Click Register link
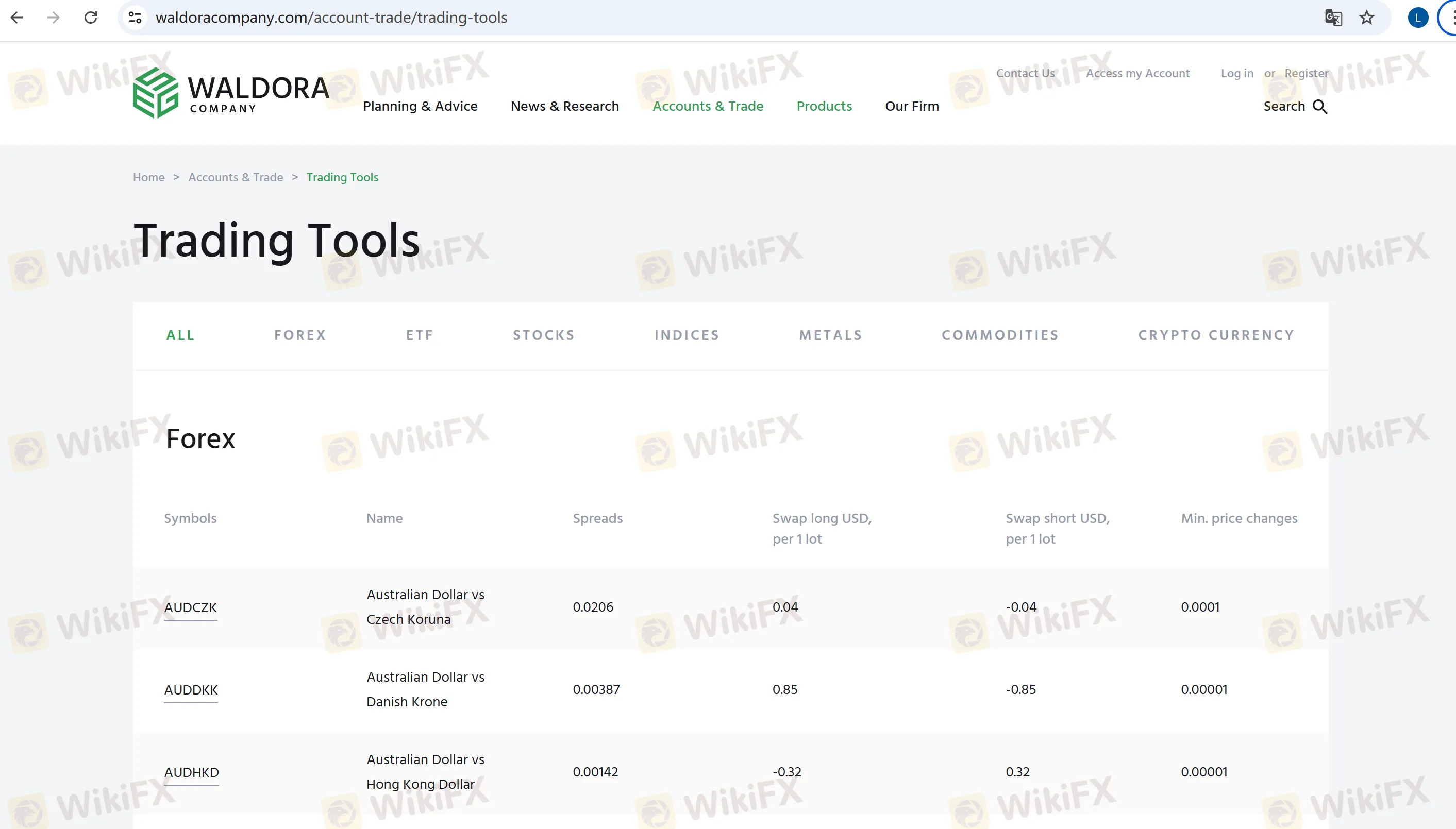The width and height of the screenshot is (1456, 829). point(1306,73)
